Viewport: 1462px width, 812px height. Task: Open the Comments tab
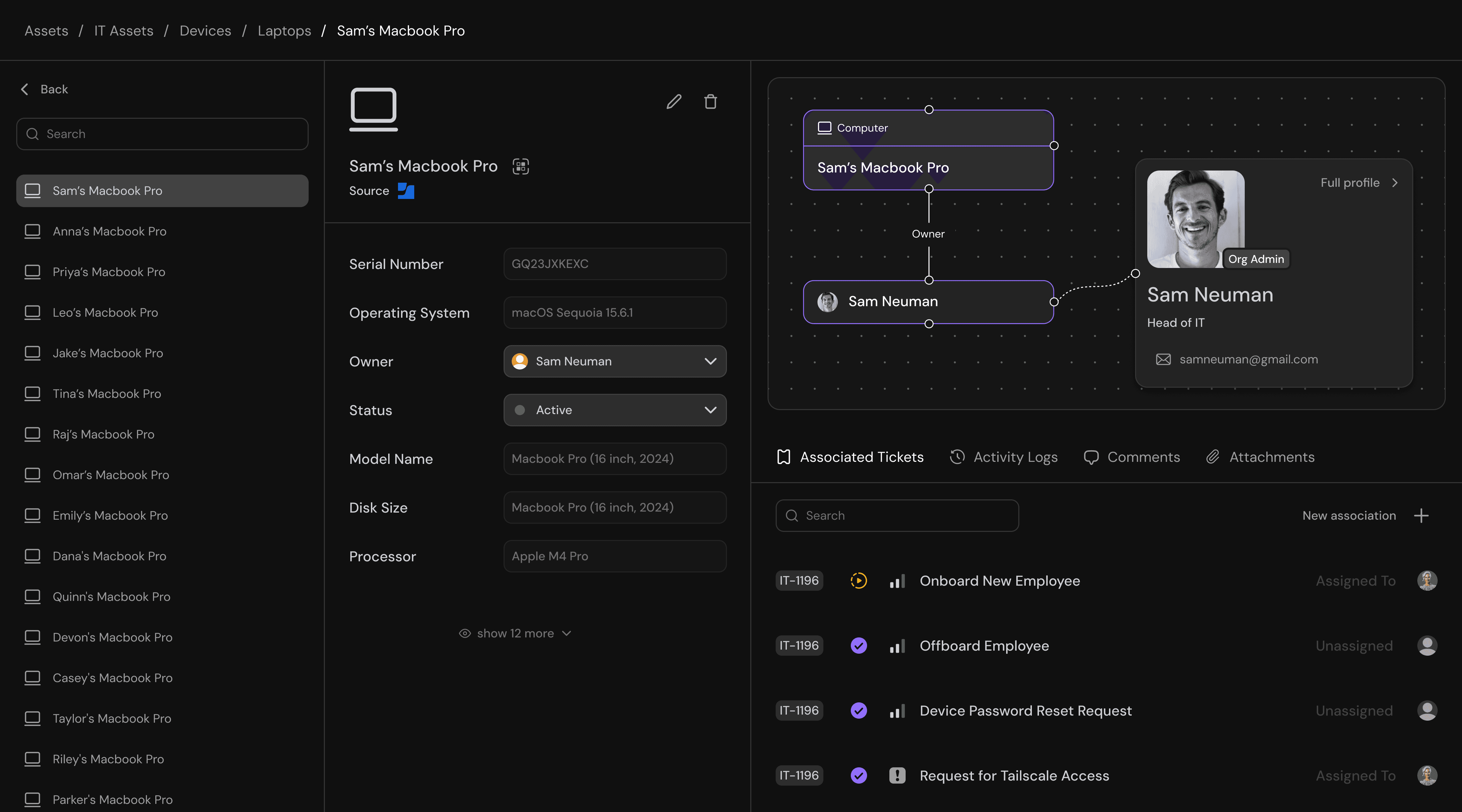[1132, 457]
